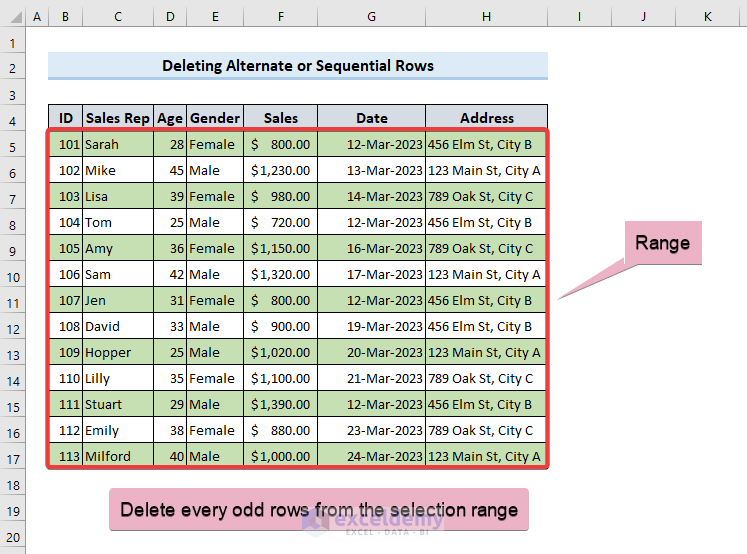The image size is (747, 554).
Task: Click the 'Emily' cell
Action: (x=118, y=430)
